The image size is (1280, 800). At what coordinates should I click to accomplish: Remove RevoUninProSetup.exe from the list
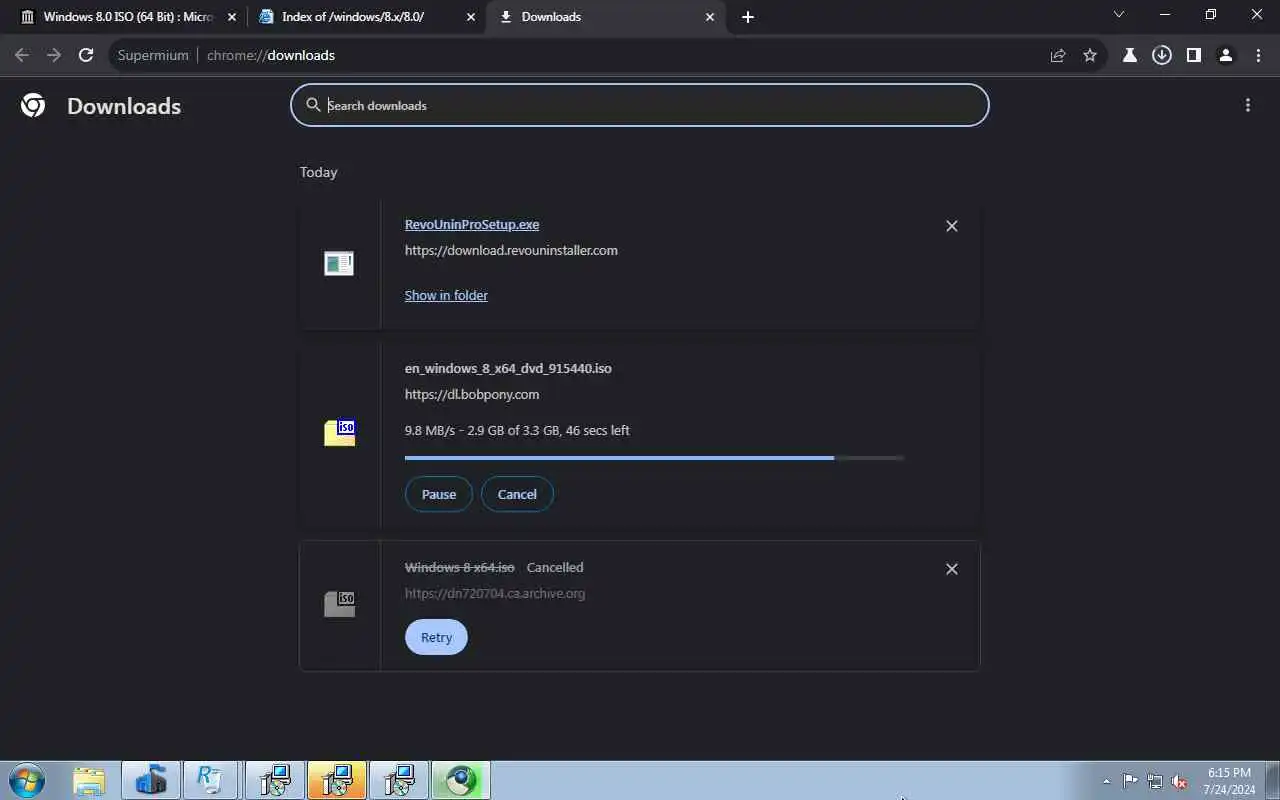click(x=952, y=226)
